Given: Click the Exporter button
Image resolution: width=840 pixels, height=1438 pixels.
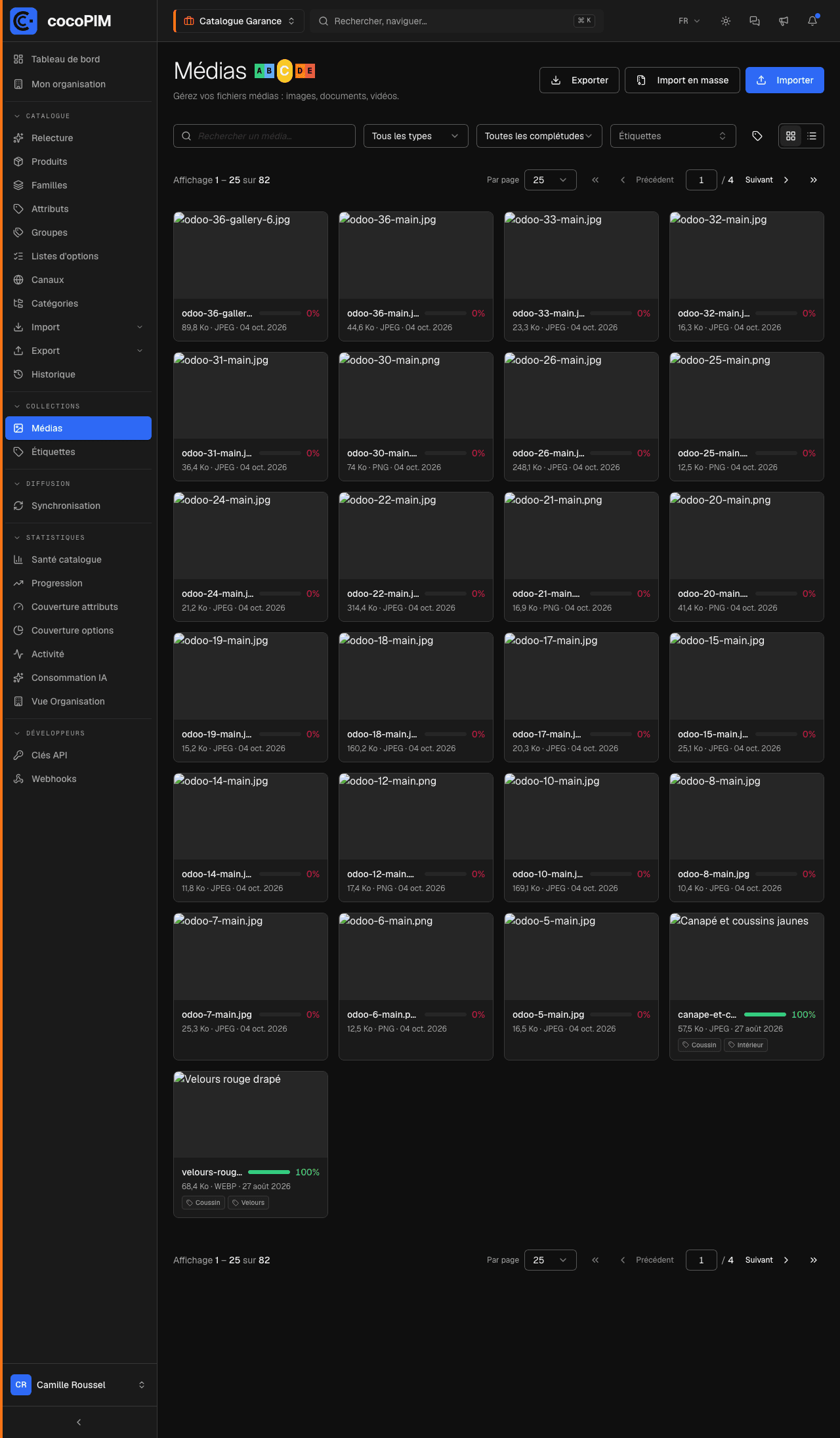Looking at the screenshot, I should click(579, 80).
